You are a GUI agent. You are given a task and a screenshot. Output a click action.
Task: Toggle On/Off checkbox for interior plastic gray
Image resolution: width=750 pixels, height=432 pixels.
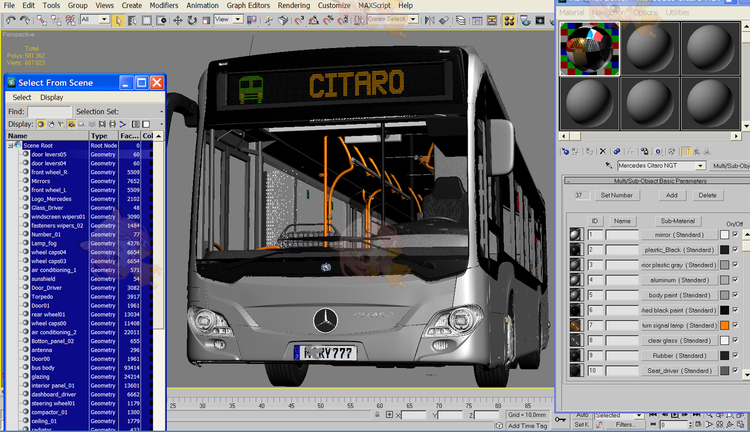tap(735, 265)
